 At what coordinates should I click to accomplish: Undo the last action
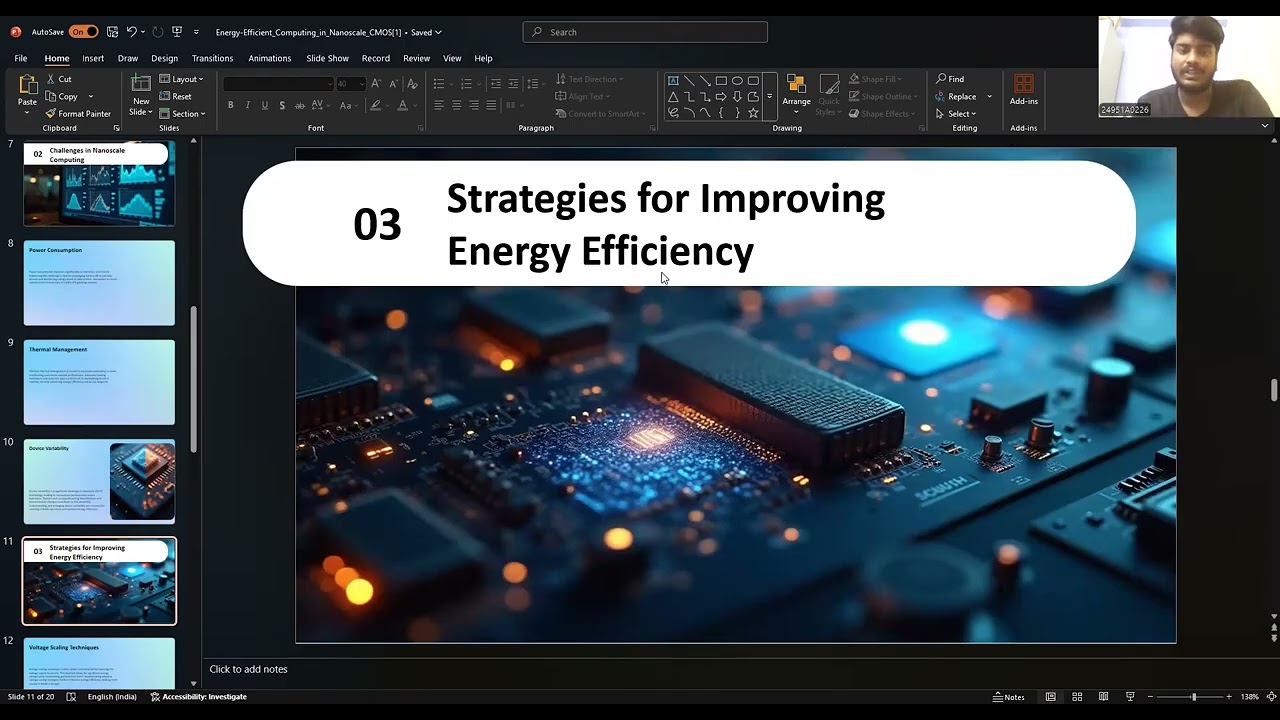pyautogui.click(x=131, y=32)
